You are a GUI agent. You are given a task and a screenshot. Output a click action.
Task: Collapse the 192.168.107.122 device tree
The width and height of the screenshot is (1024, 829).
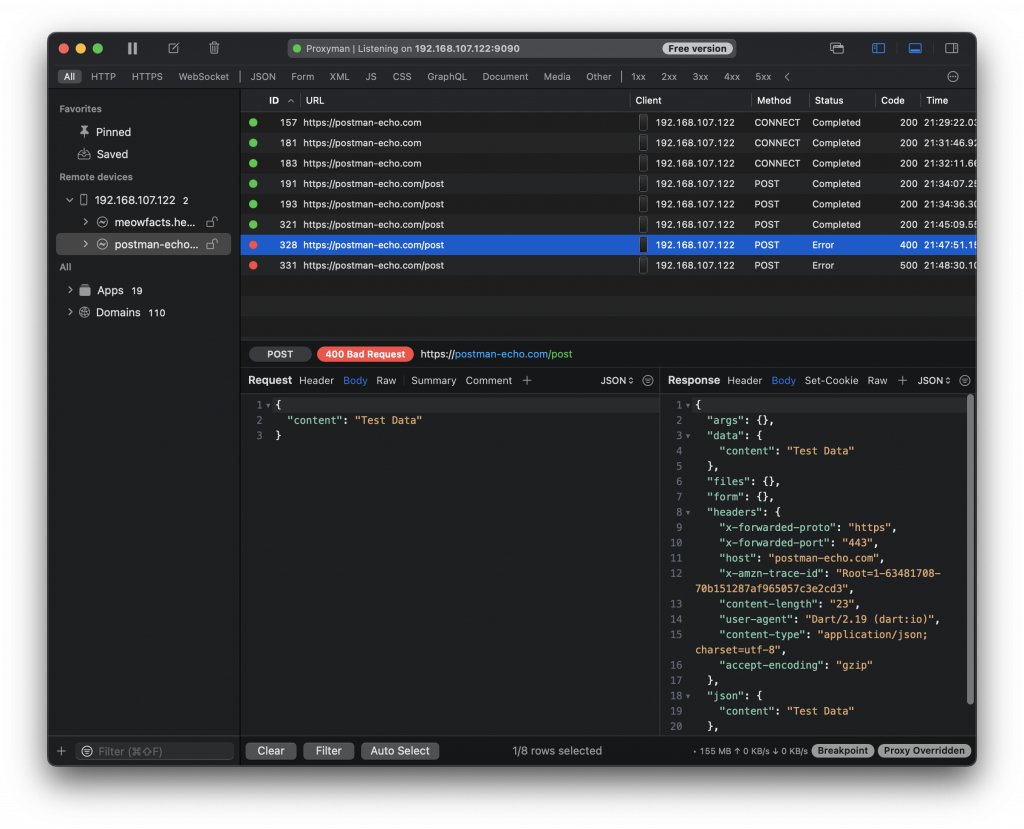(69, 200)
